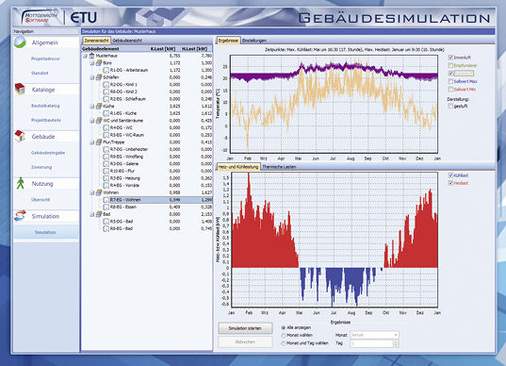This screenshot has height=366, width=506.
Task: Click the Kataloge books icon
Action: tap(20, 89)
